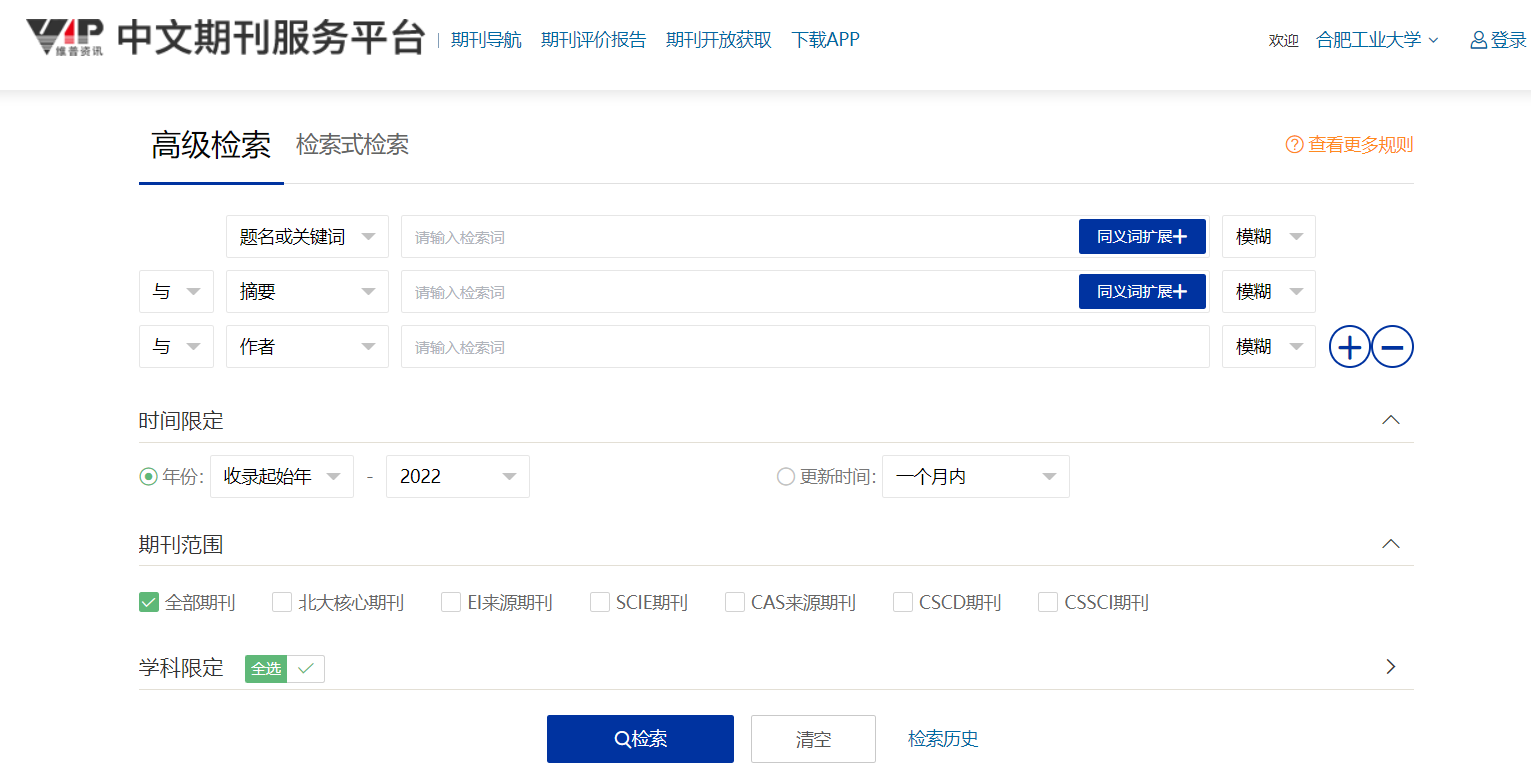Image resolution: width=1531 pixels, height=776 pixels.
Task: Expand the 学科限定 section
Action: tap(1391, 667)
